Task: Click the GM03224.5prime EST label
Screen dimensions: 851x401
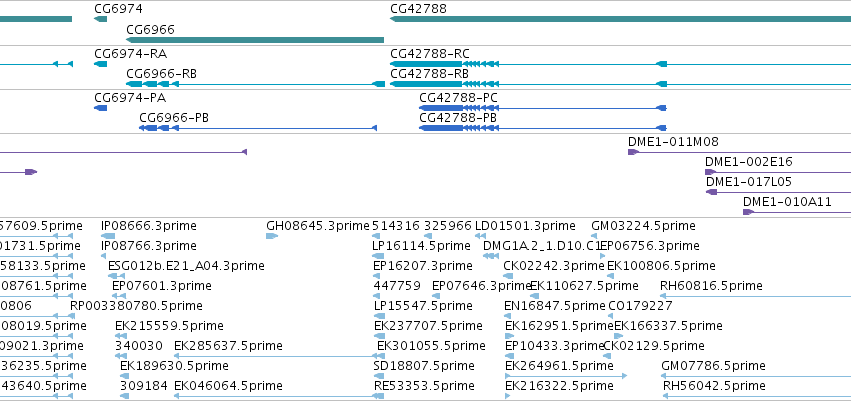Action: click(x=643, y=226)
